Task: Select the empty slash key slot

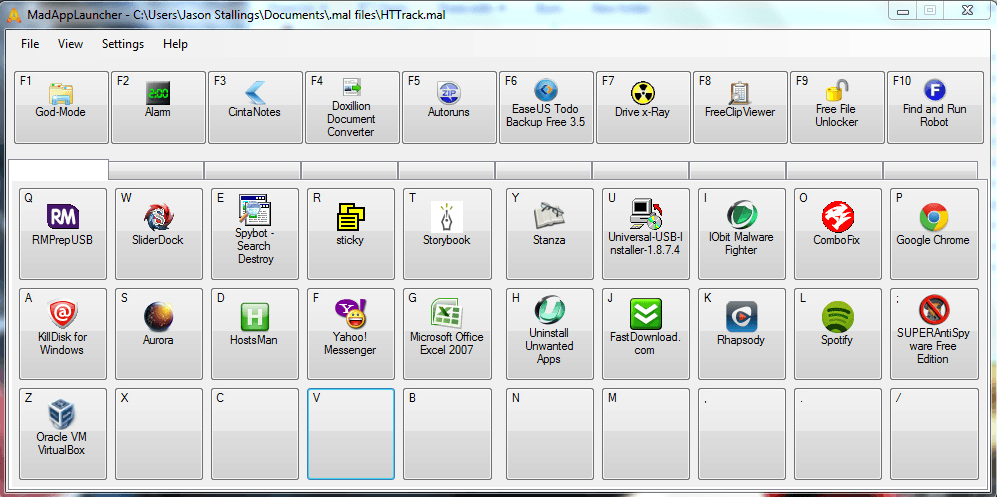Action: pyautogui.click(x=934, y=433)
